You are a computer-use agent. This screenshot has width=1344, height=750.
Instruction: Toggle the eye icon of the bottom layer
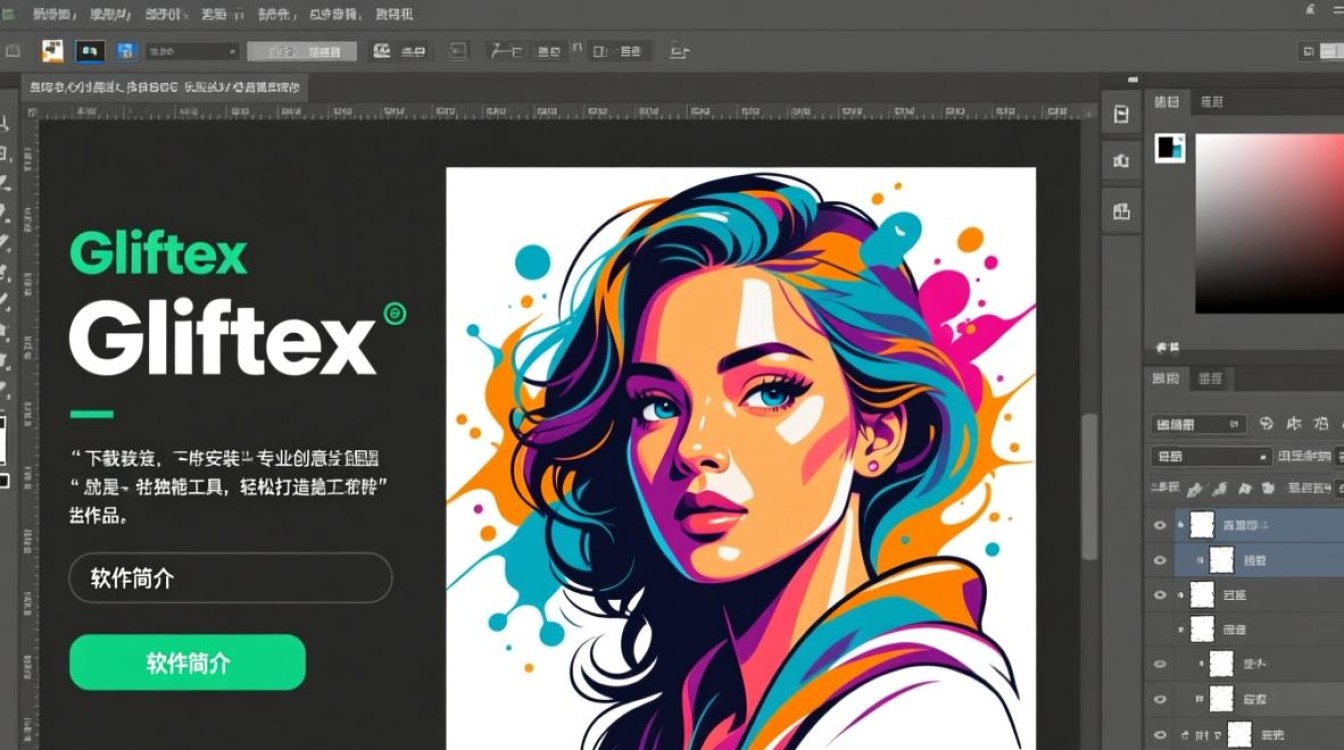tap(1160, 733)
